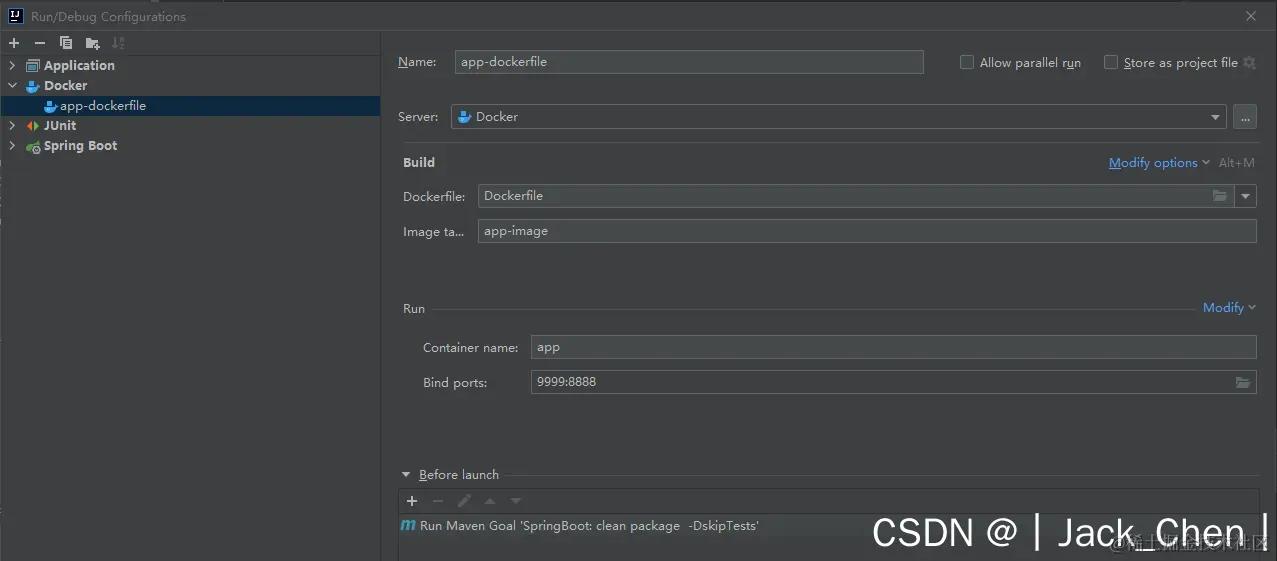Expand the Application tree node
This screenshot has width=1277, height=561.
[12, 66]
